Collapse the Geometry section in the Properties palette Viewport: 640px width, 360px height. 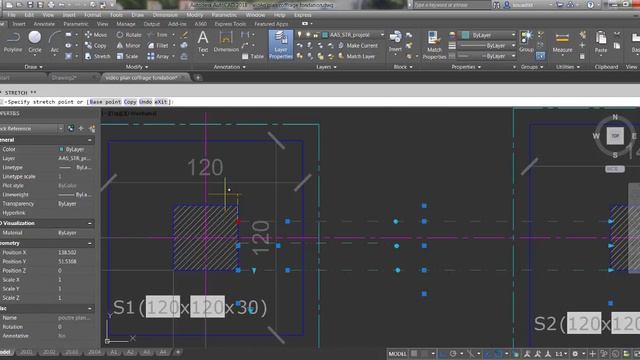click(x=90, y=244)
